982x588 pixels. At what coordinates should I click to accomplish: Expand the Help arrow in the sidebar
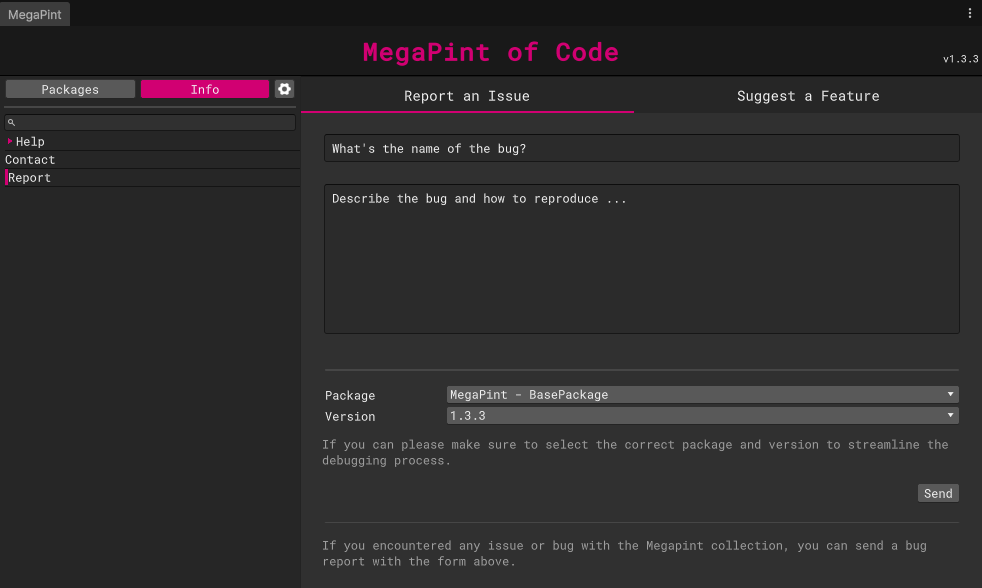point(10,141)
